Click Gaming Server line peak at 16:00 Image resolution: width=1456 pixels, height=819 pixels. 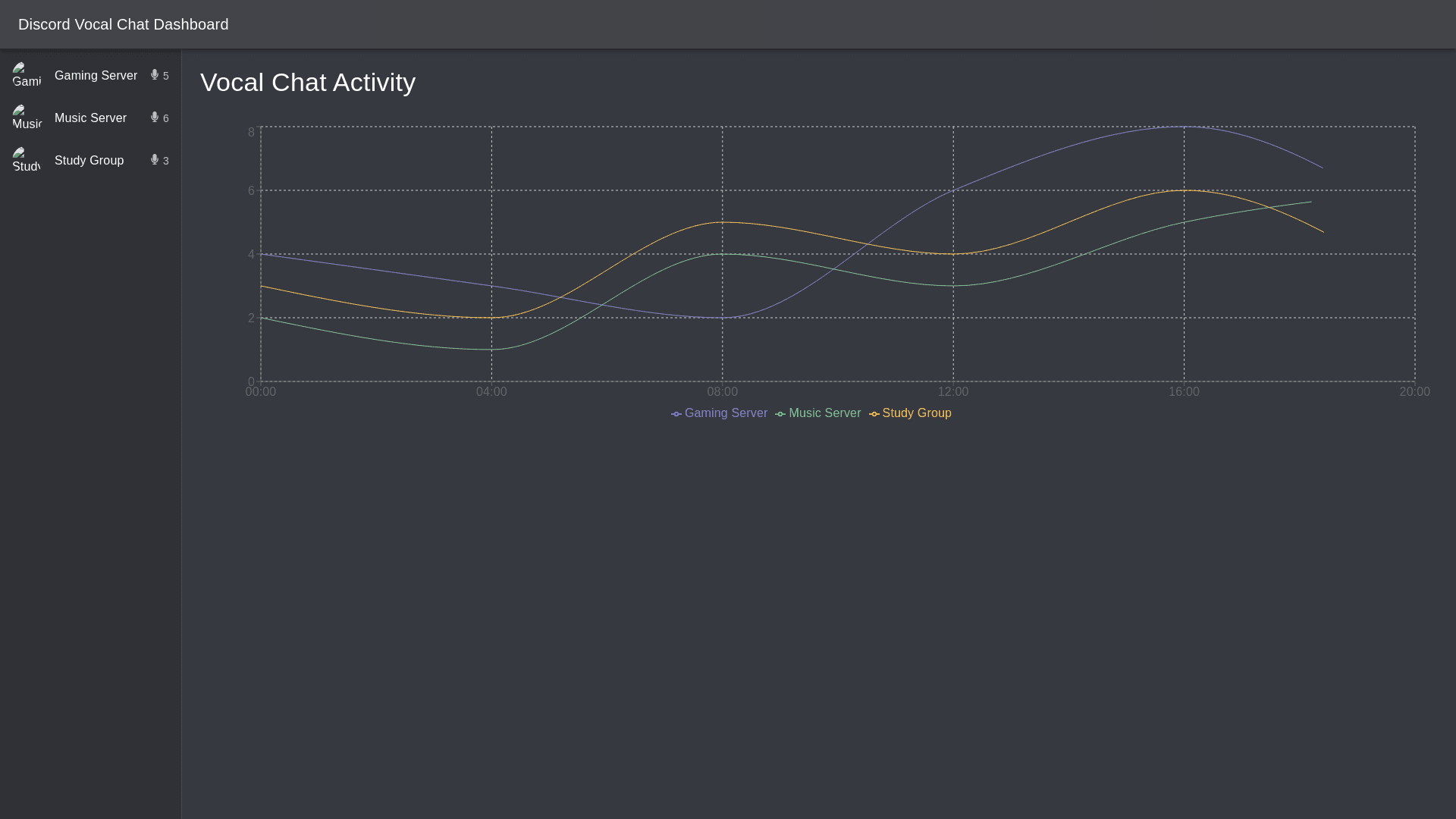pyautogui.click(x=1184, y=127)
